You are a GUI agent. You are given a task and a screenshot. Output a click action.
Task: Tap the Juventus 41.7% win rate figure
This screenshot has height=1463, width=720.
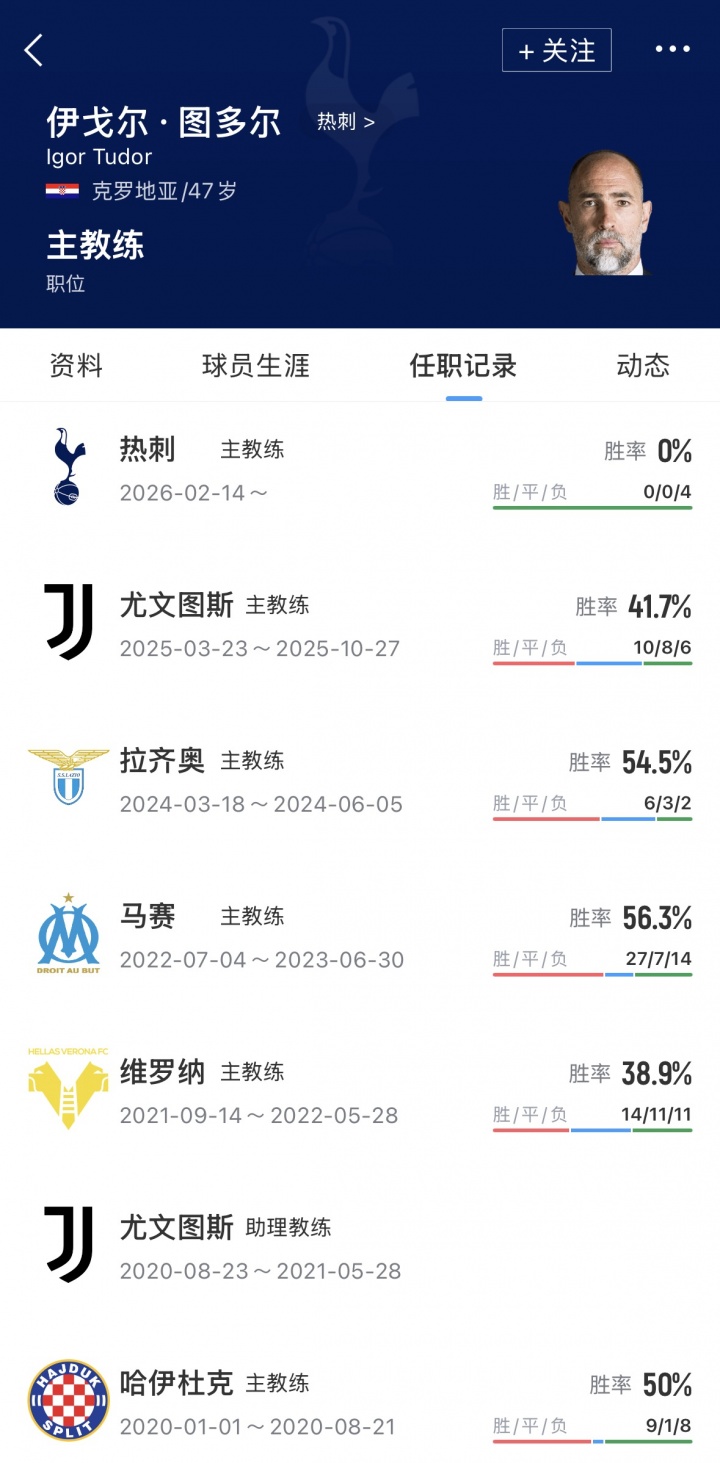point(659,606)
